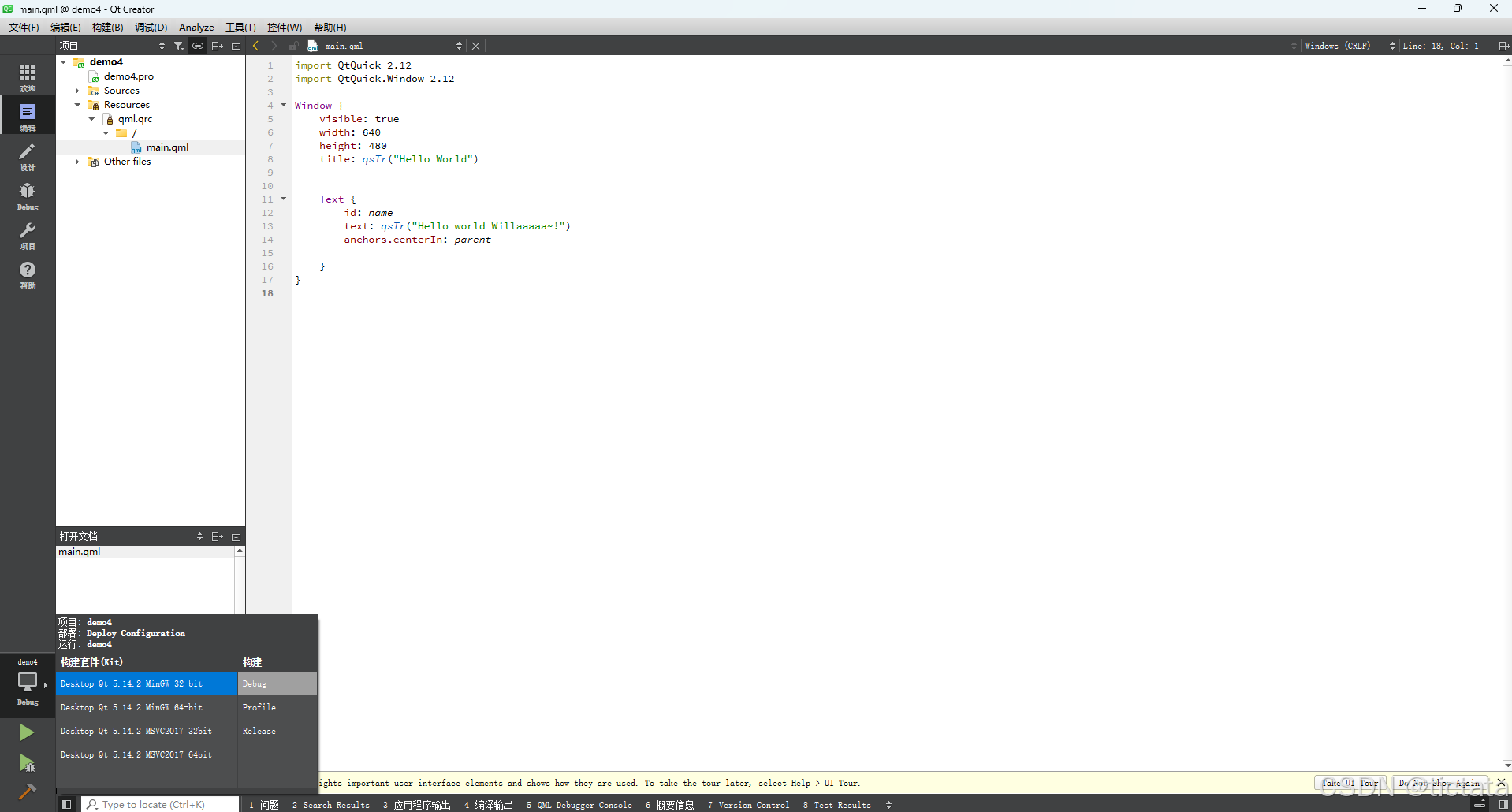The width and height of the screenshot is (1512, 812).
Task: Expand the Other files node
Action: 77,162
